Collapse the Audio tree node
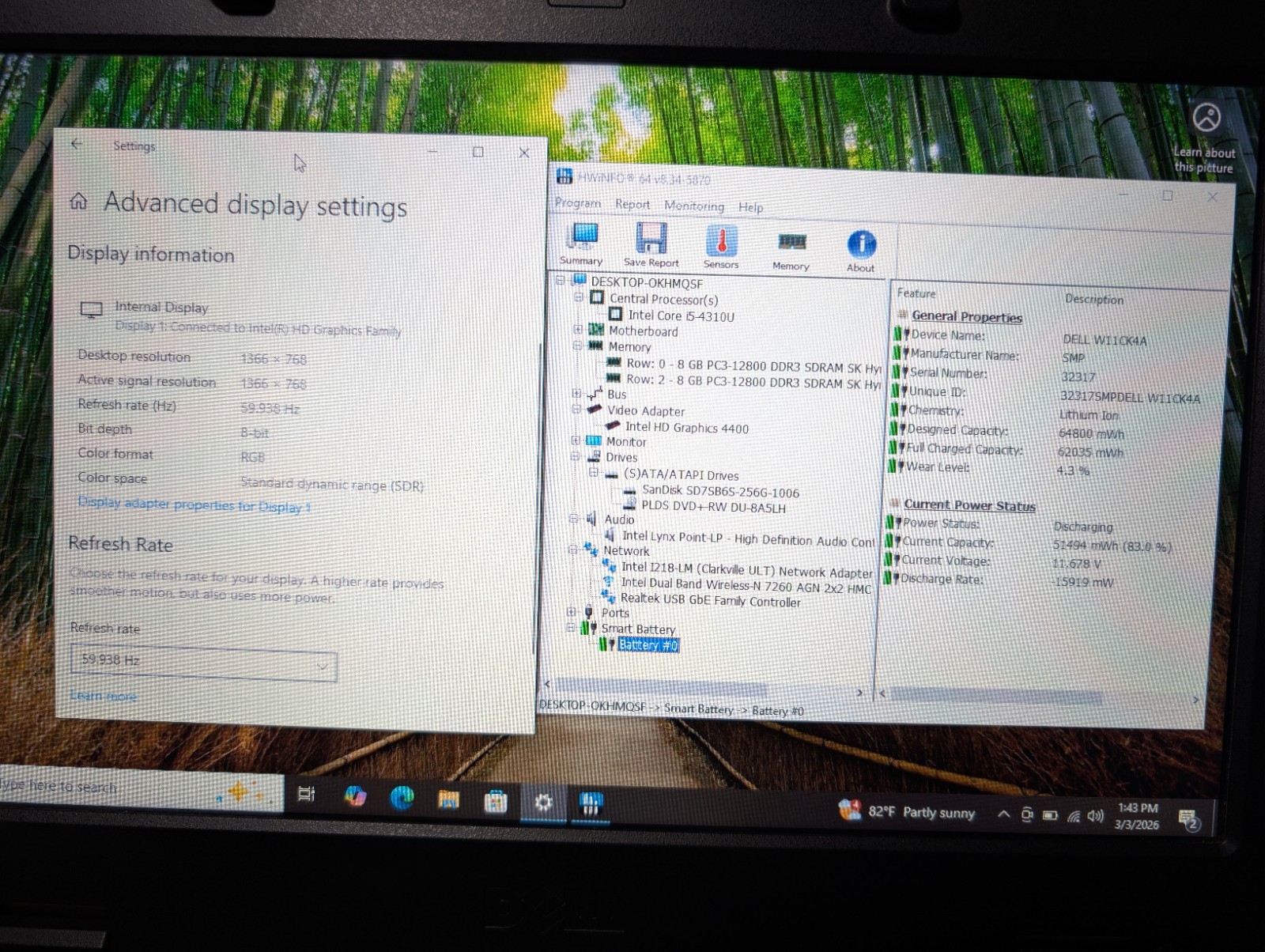This screenshot has height=952, width=1265. (574, 519)
